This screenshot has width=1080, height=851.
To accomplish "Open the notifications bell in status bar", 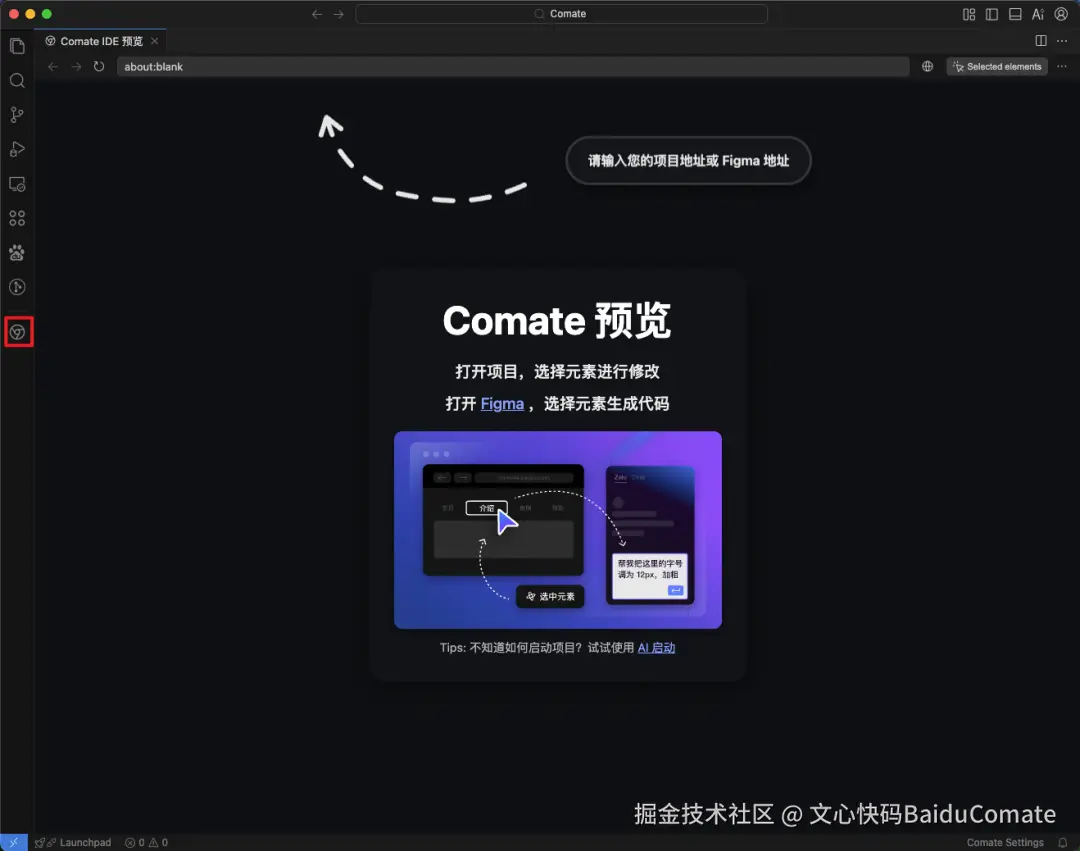I will [1063, 843].
